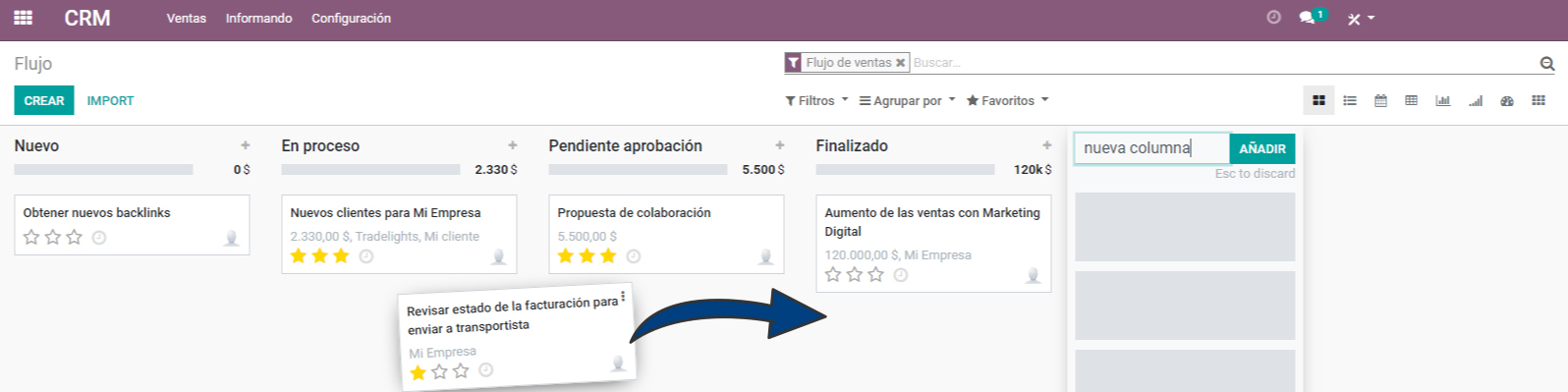The width and height of the screenshot is (1568, 392).
Task: Switch to pivot table view icon
Action: (x=1411, y=100)
